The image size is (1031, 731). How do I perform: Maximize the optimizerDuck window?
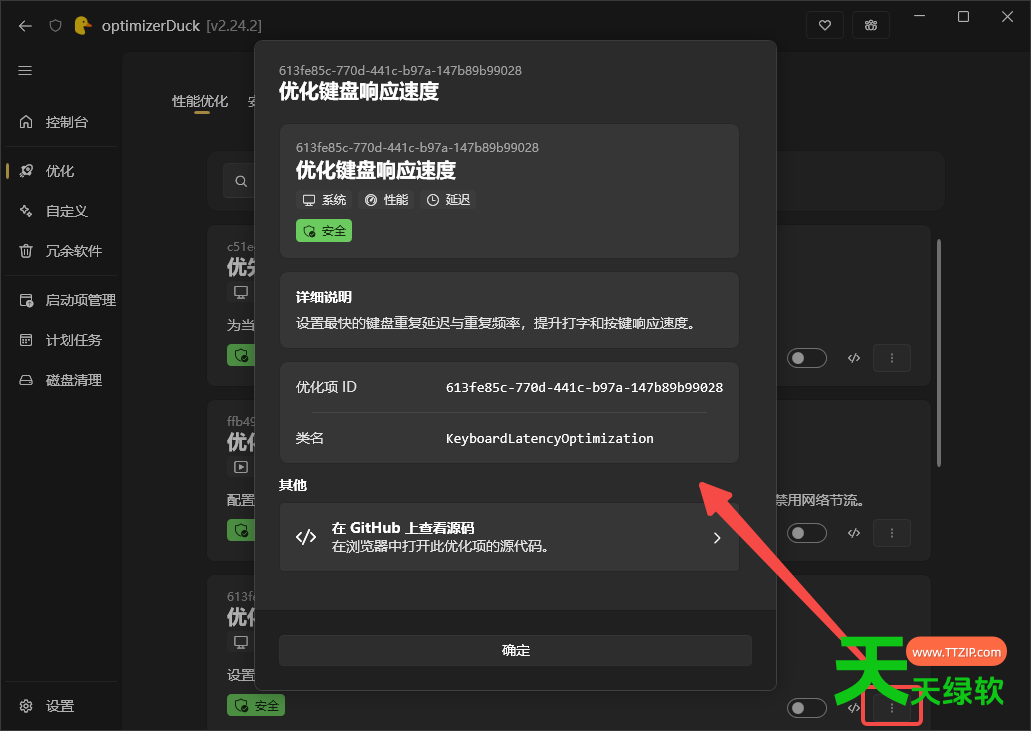click(x=963, y=16)
